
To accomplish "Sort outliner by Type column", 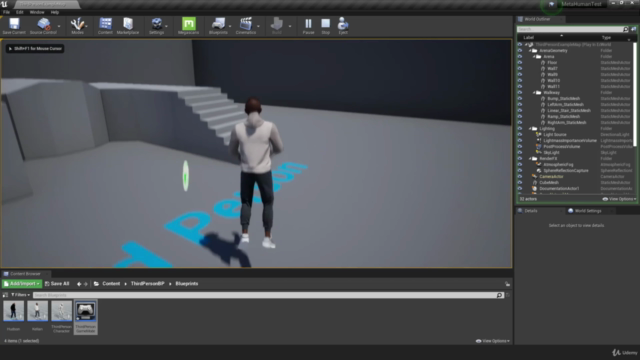I will point(606,38).
